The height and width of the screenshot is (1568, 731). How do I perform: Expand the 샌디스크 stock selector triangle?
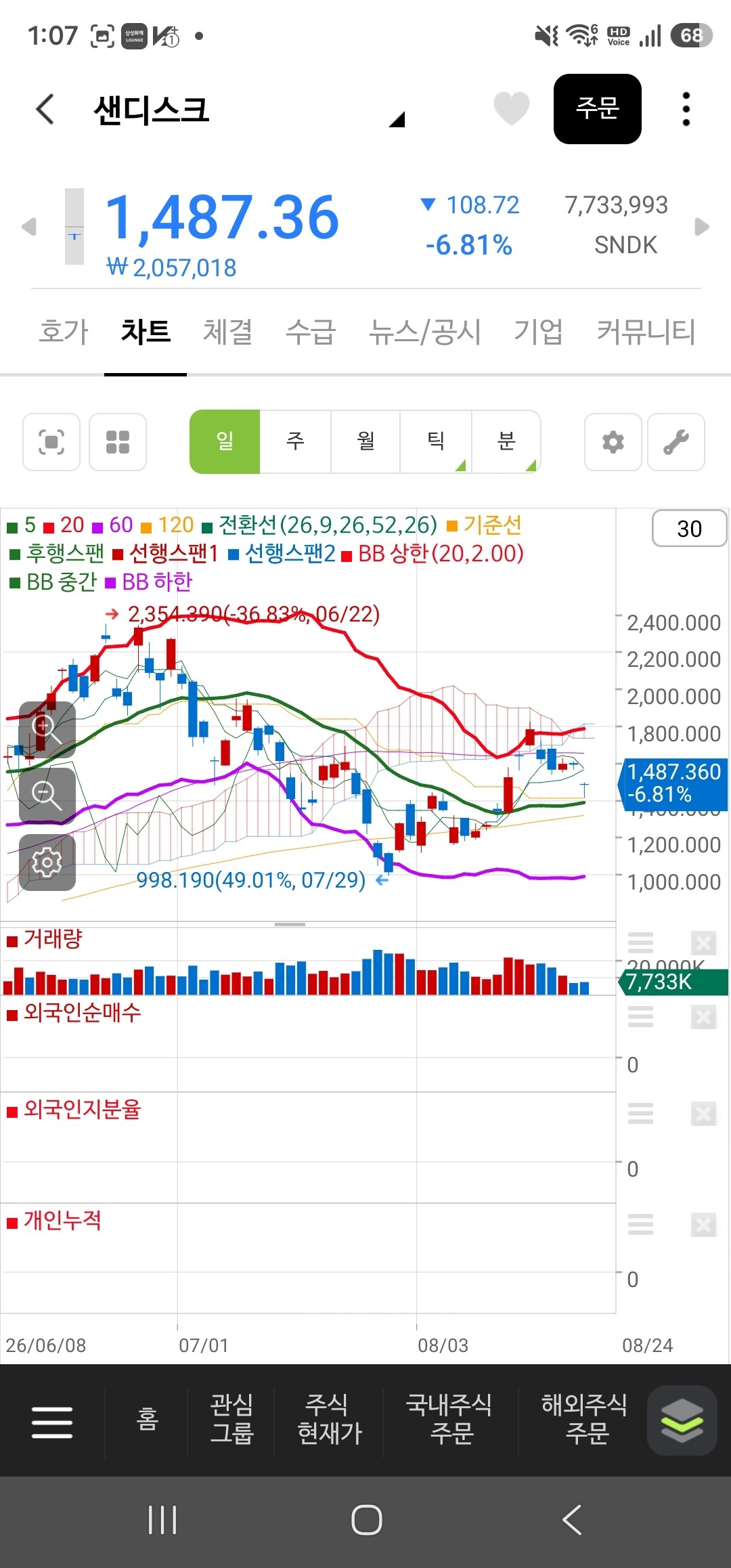(397, 120)
